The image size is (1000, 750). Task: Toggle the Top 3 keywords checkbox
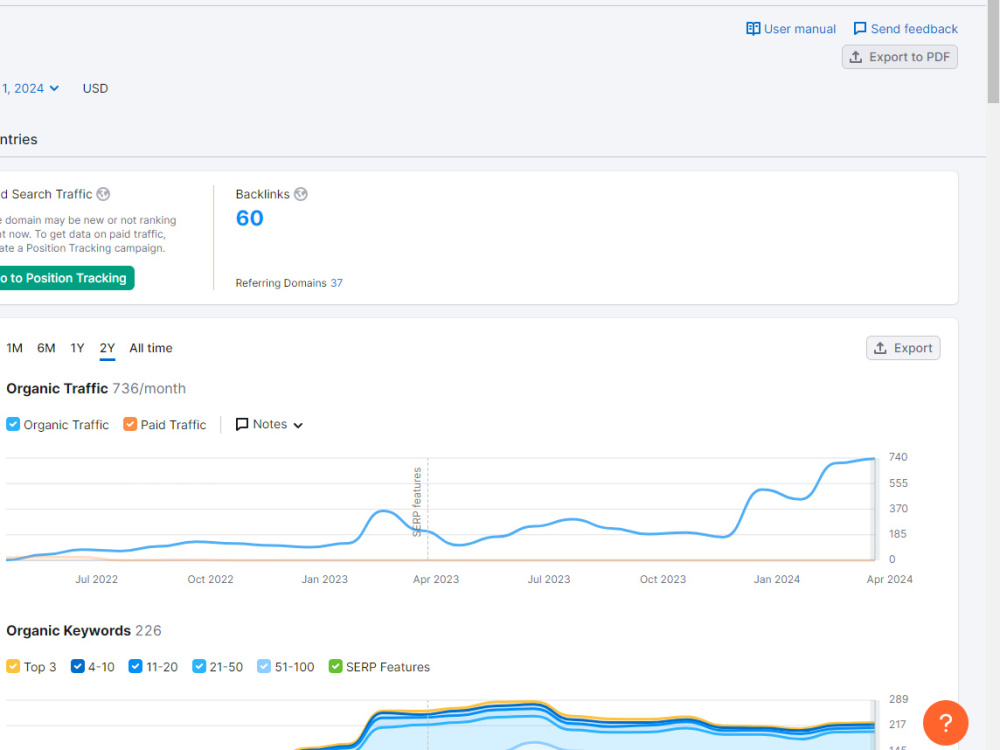[x=13, y=666]
